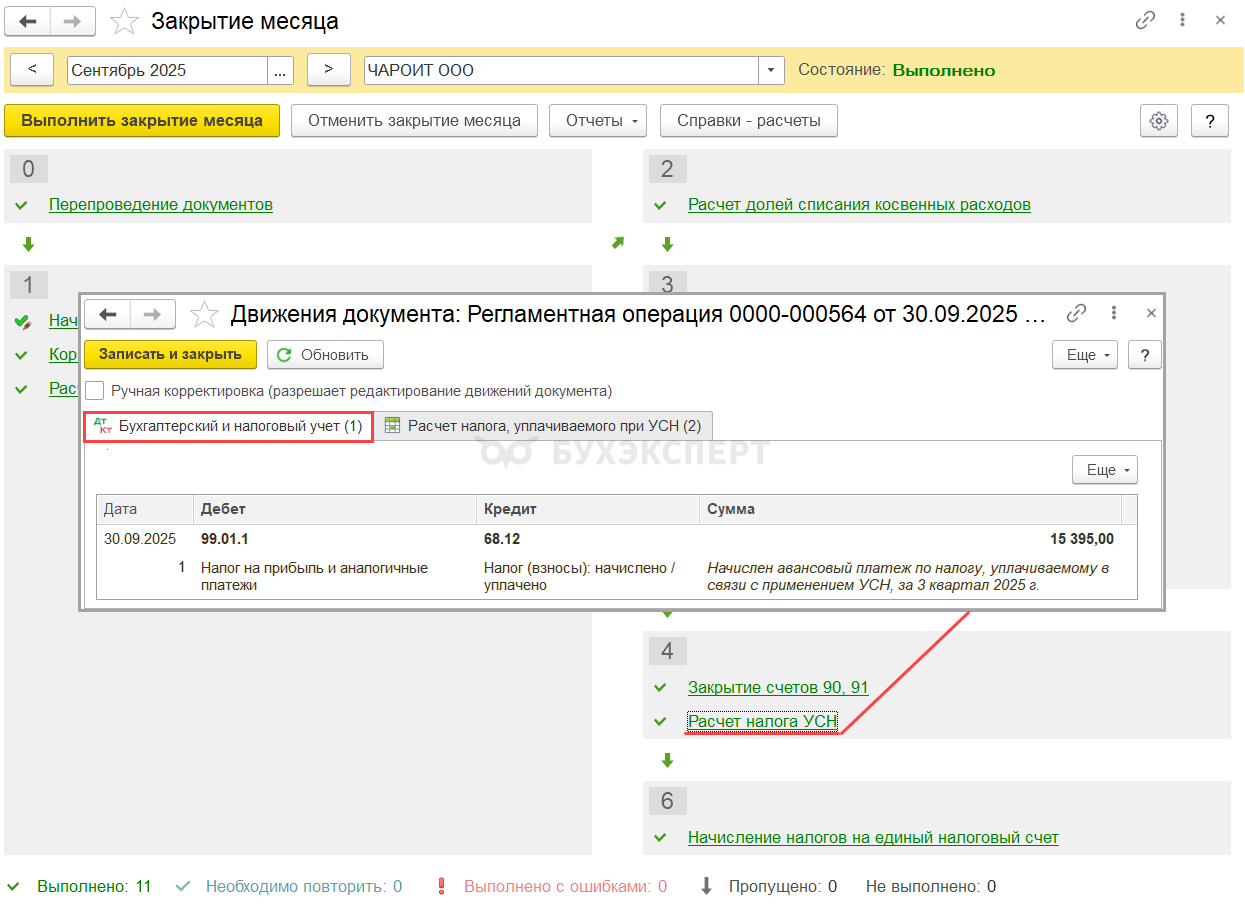Open Закрытие счетов 90, 91 link

[778, 688]
